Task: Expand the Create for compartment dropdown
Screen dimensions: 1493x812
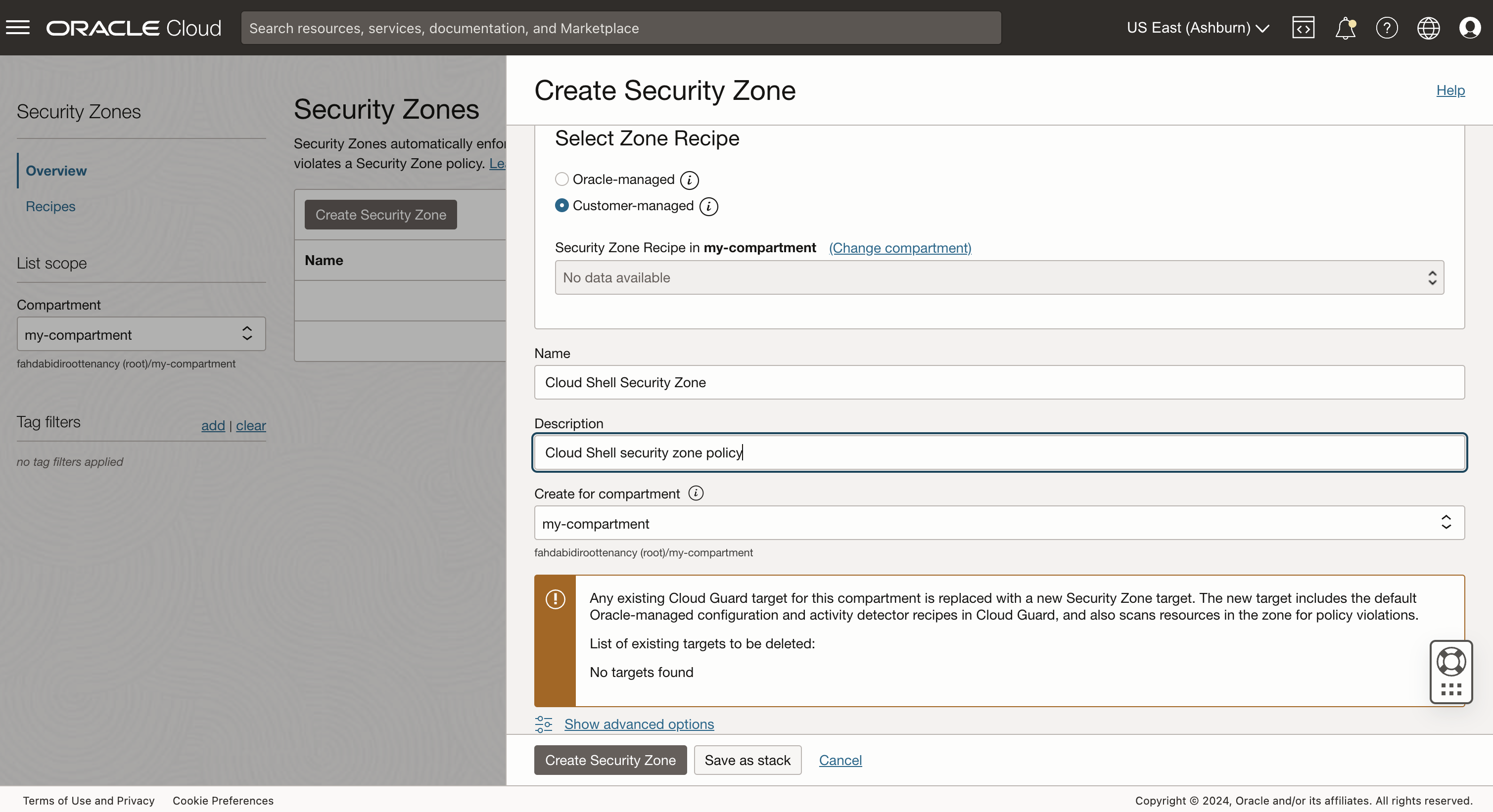Action: pyautogui.click(x=999, y=523)
